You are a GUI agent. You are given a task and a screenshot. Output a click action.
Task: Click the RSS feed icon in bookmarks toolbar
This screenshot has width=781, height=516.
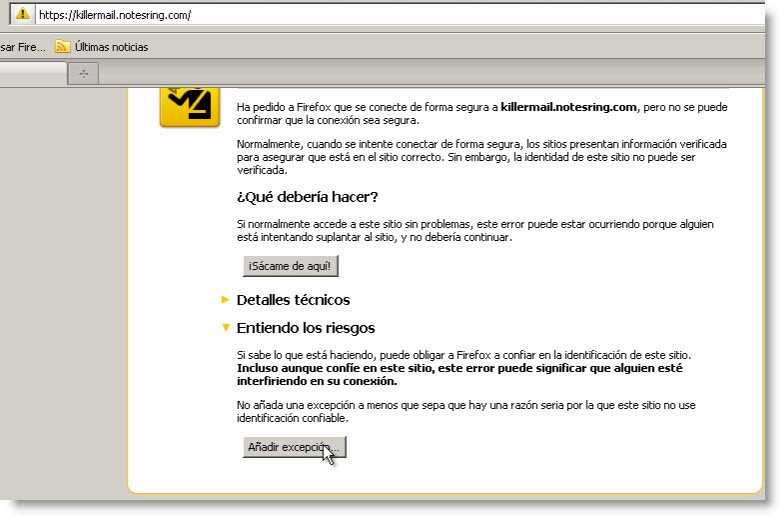[62, 46]
